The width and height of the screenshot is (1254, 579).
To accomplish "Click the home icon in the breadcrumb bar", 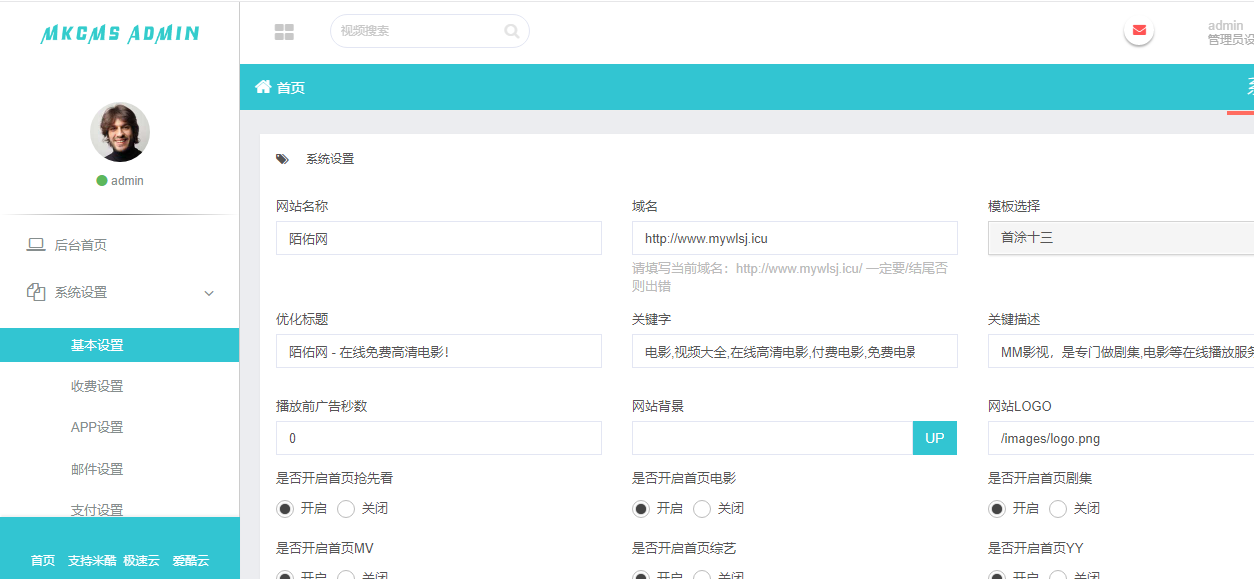I will point(263,87).
